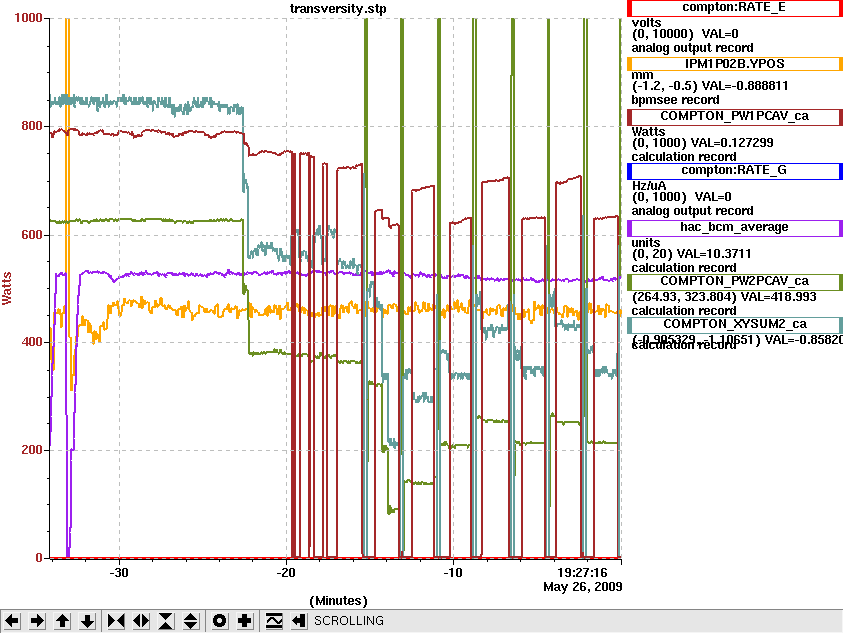Click the 800 tick on y-axis
Screen dimensions: 843x633
[x=32, y=126]
